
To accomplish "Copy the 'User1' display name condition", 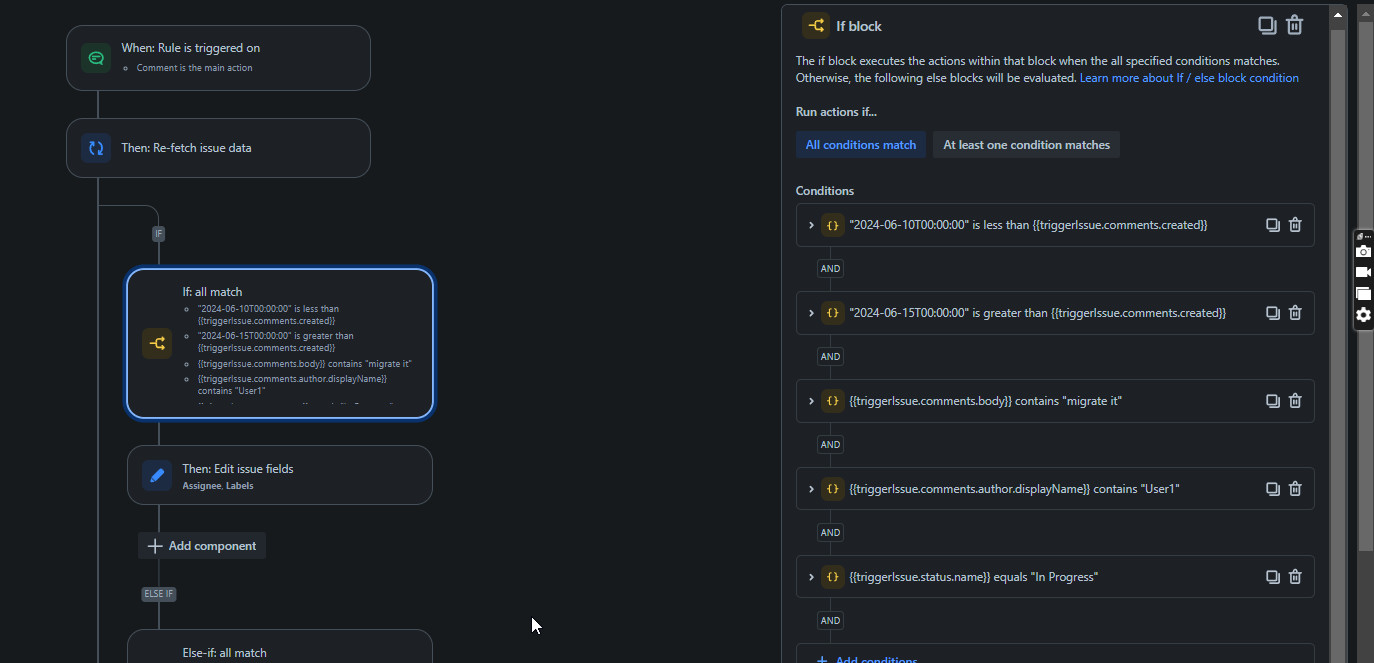I will 1273,489.
